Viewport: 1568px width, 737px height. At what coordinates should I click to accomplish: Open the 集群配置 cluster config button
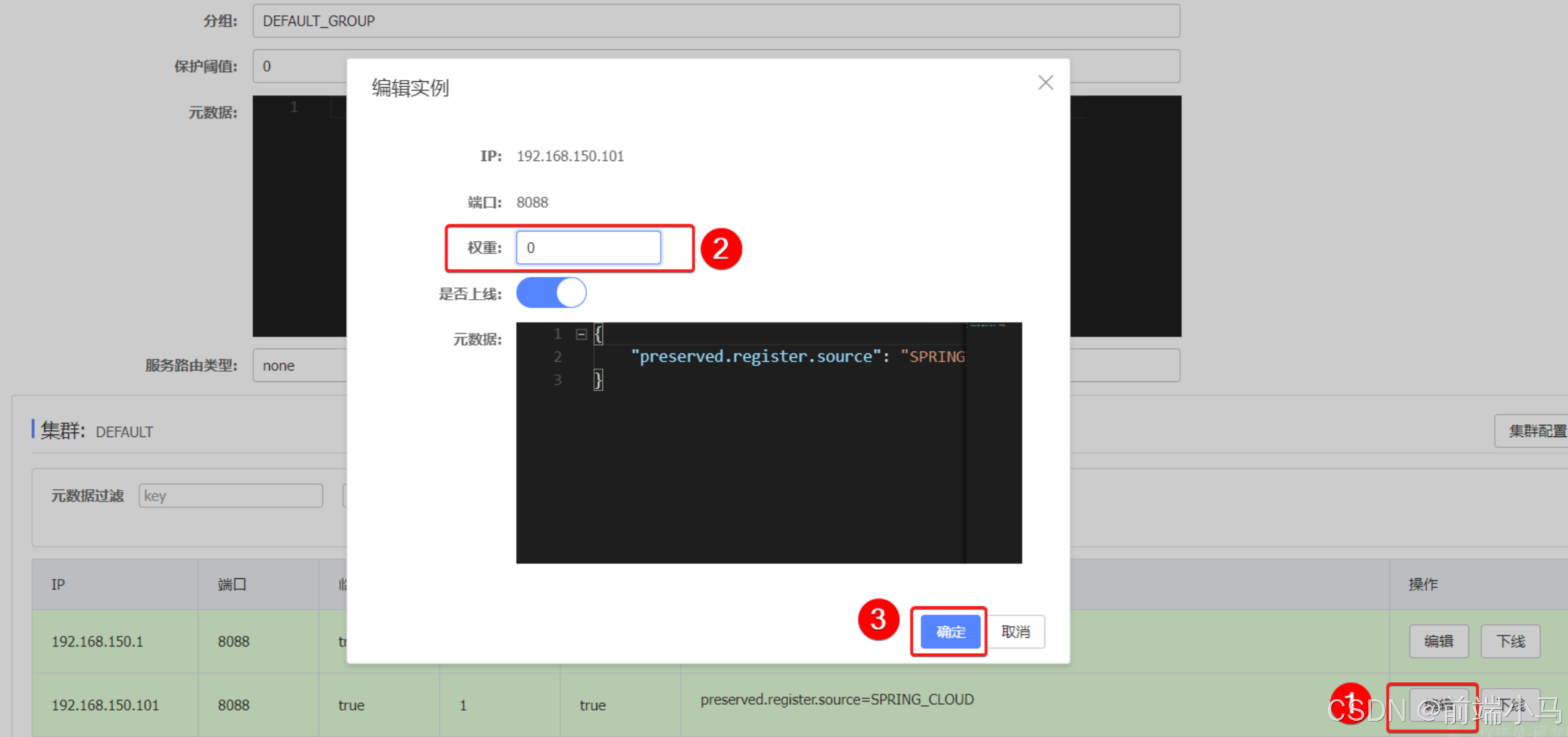(1535, 431)
